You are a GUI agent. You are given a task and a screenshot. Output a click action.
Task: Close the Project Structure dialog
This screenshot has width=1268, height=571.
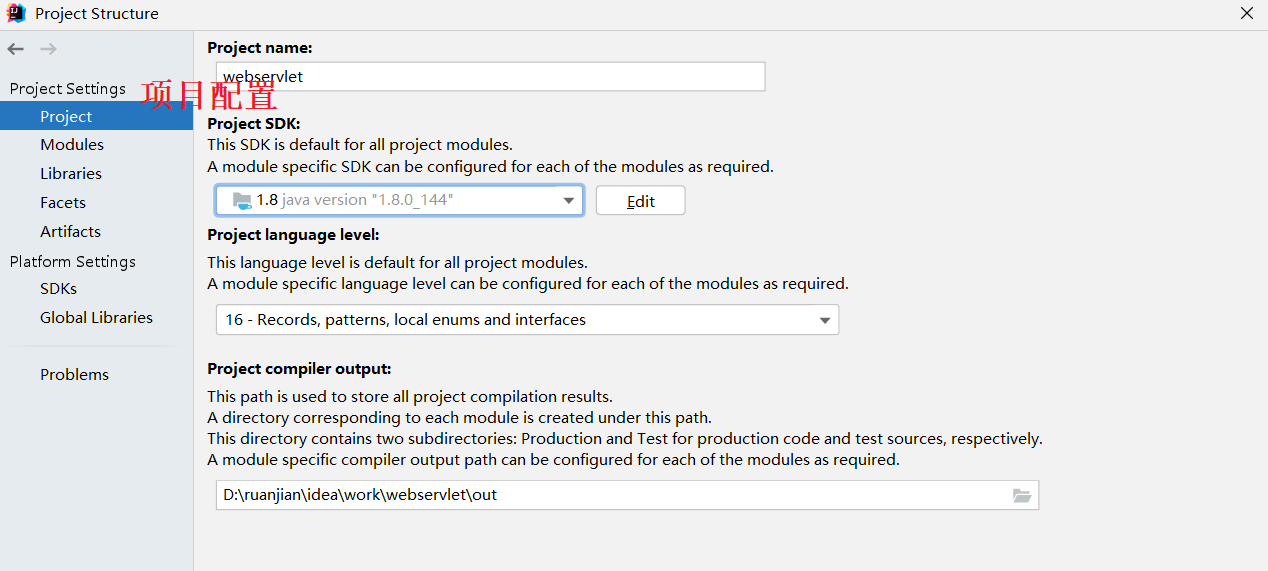click(1247, 13)
